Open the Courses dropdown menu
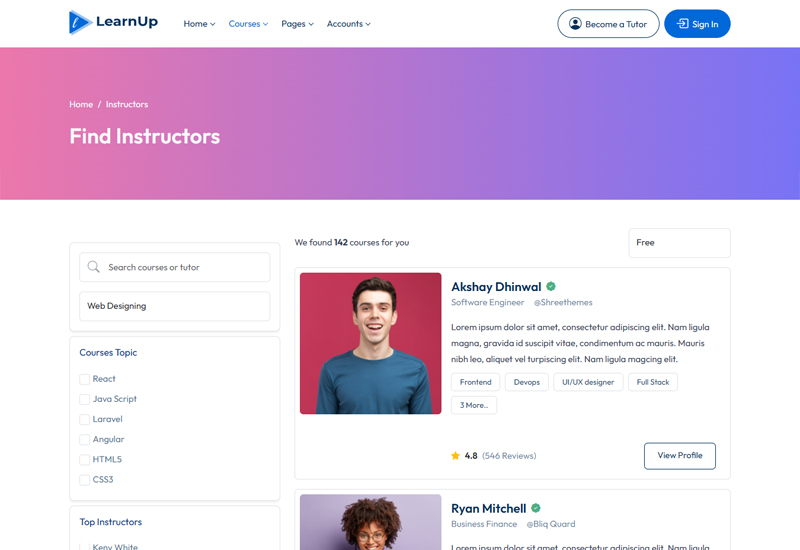Viewport: 800px width, 550px height. pyautogui.click(x=248, y=24)
